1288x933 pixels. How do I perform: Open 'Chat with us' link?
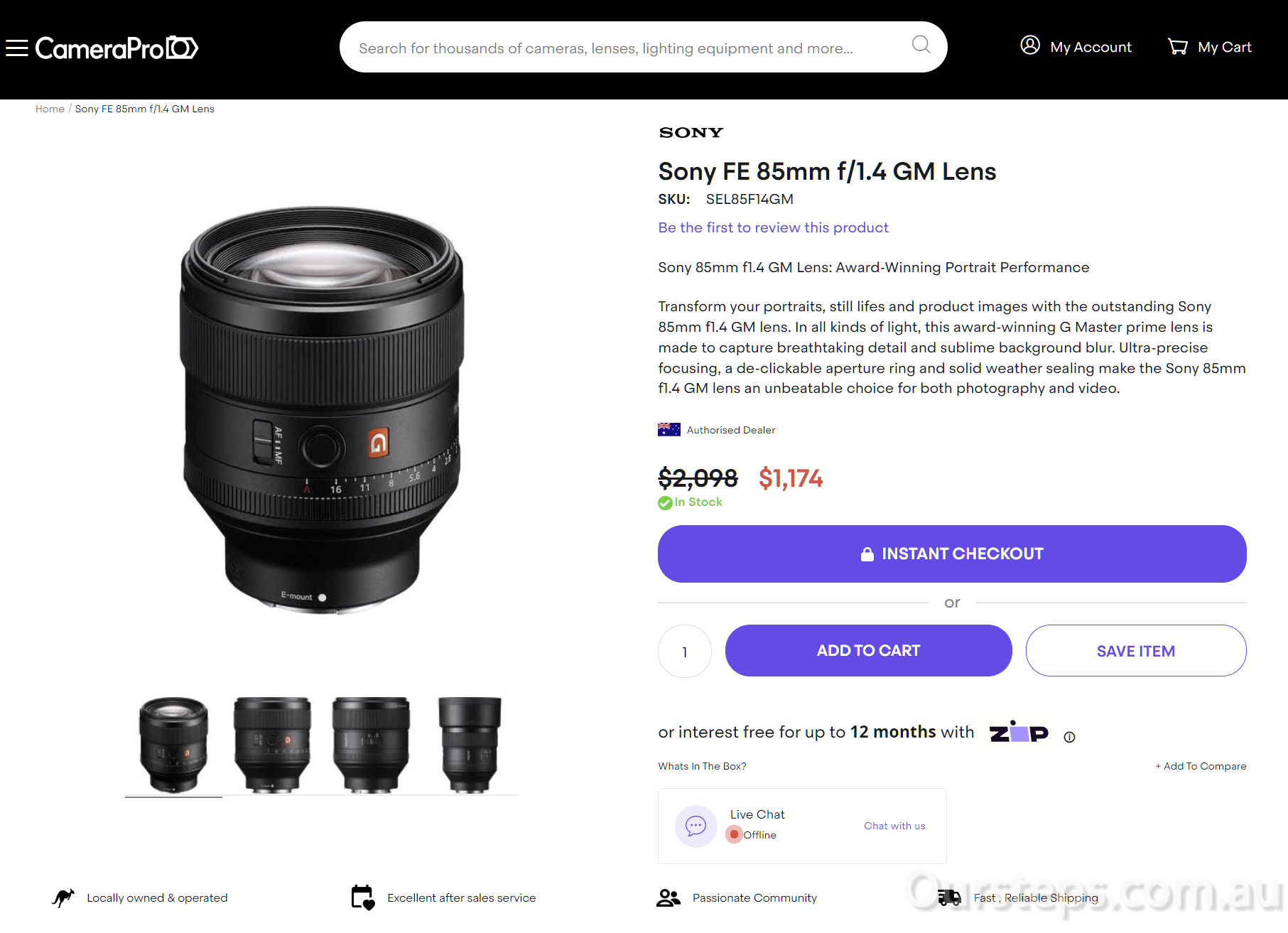894,826
